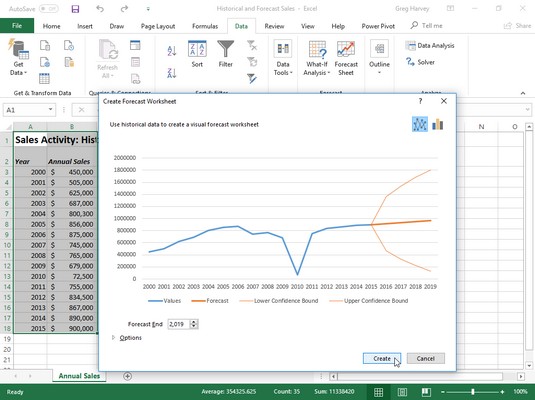
Task: Click Queries & Connections icon
Action: (x=135, y=45)
